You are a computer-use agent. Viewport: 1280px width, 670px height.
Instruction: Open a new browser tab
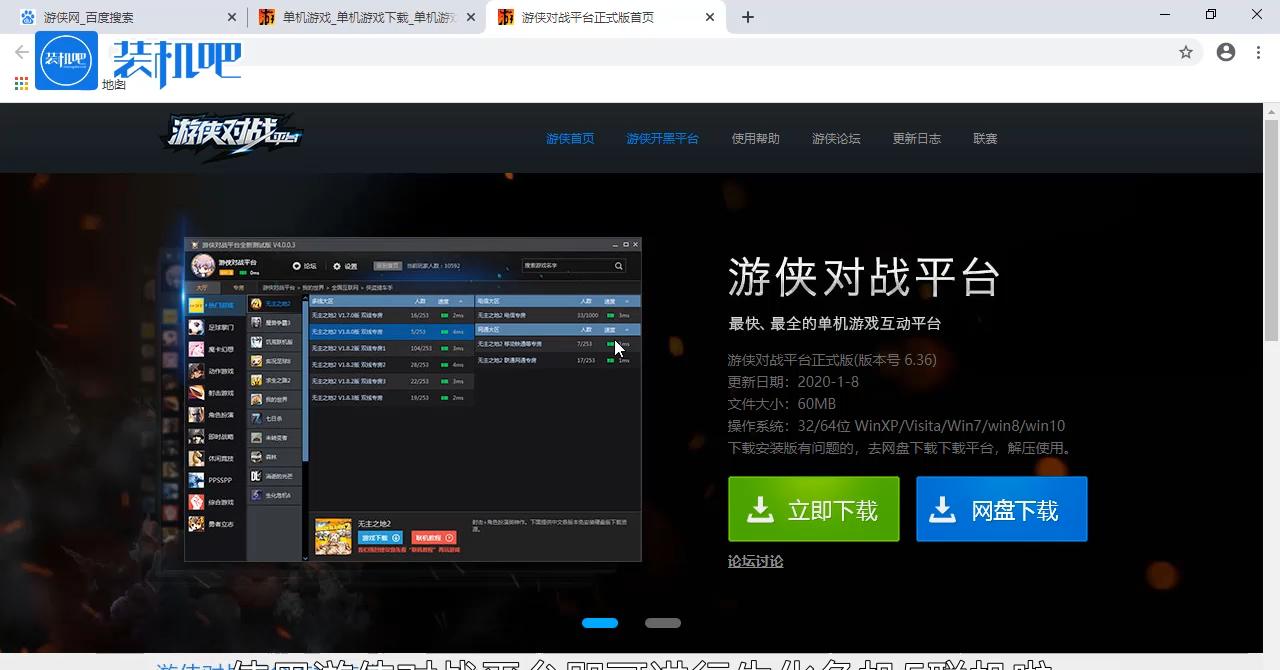pos(748,17)
